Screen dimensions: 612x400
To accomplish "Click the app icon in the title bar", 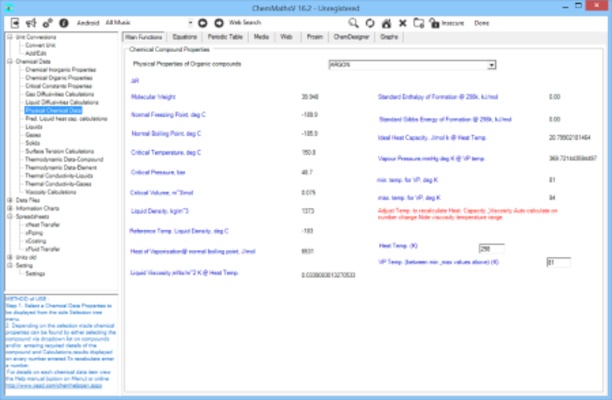I will 9,7.
